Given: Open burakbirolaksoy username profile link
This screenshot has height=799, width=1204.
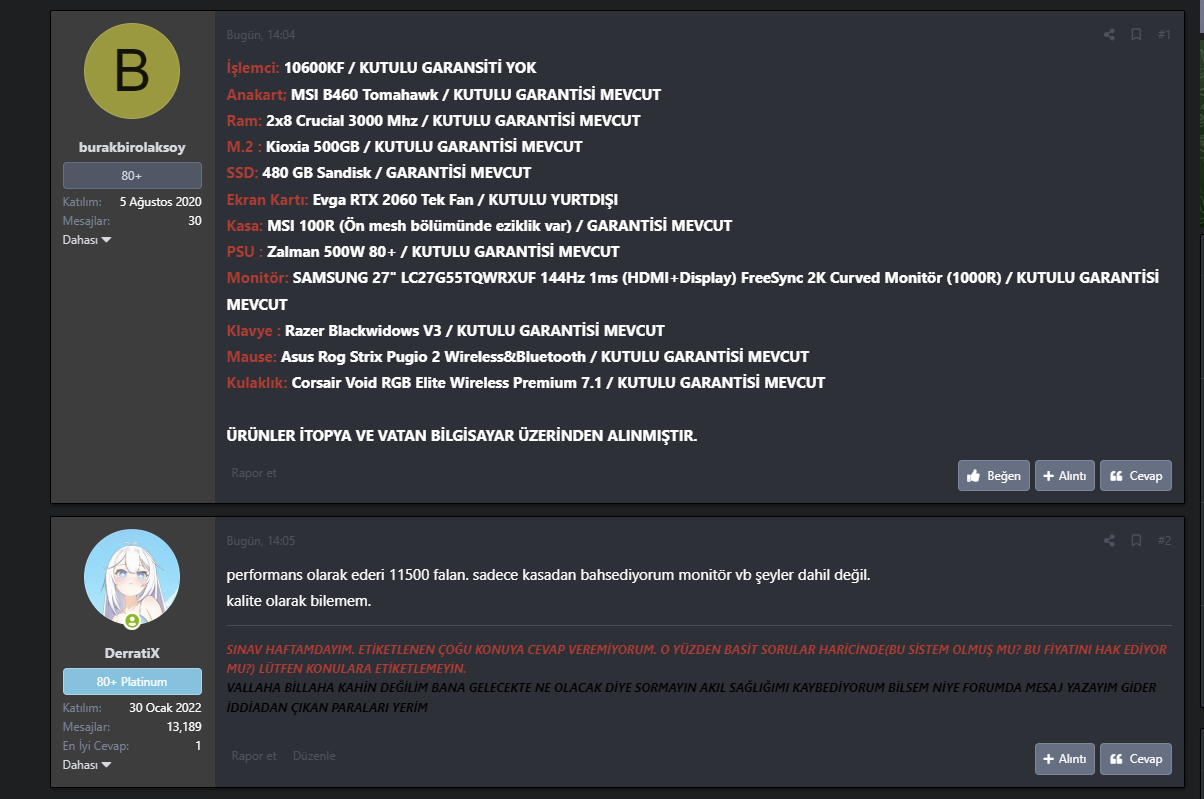Looking at the screenshot, I should (x=132, y=147).
